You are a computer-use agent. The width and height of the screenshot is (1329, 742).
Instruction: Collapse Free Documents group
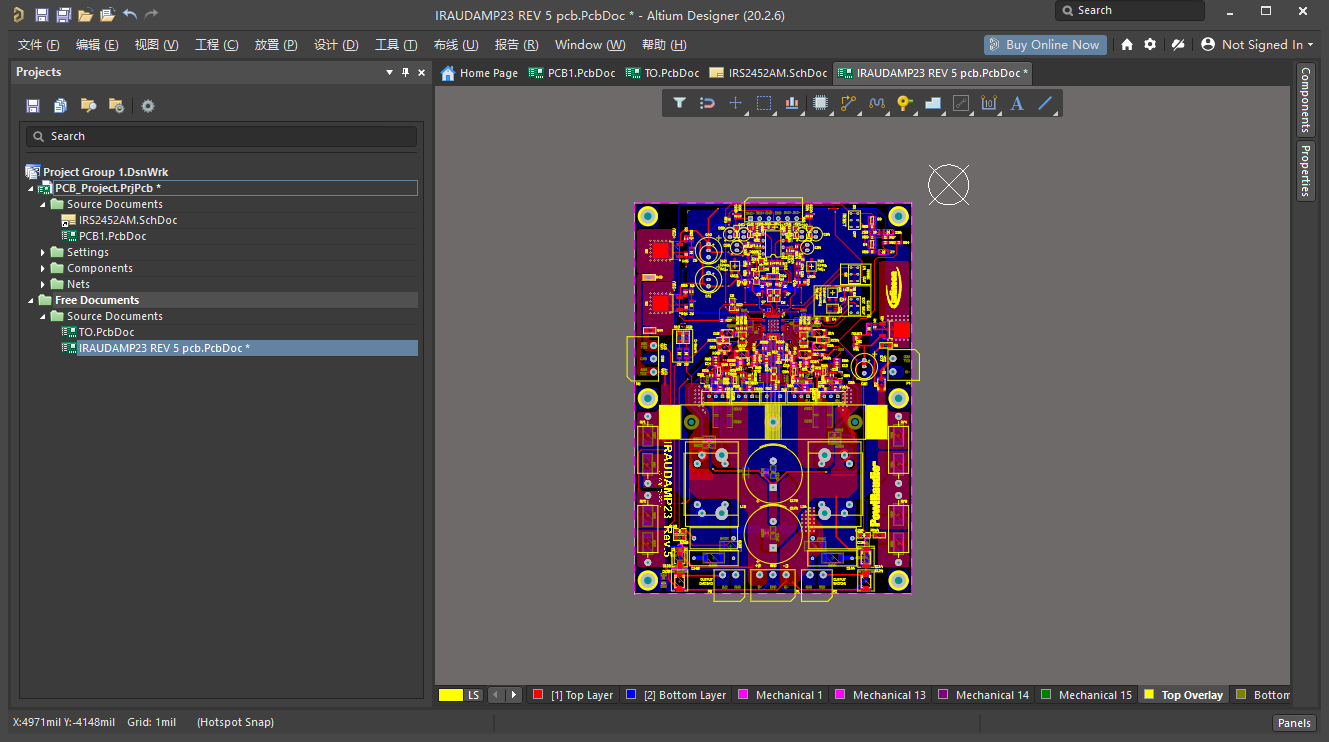[31, 300]
